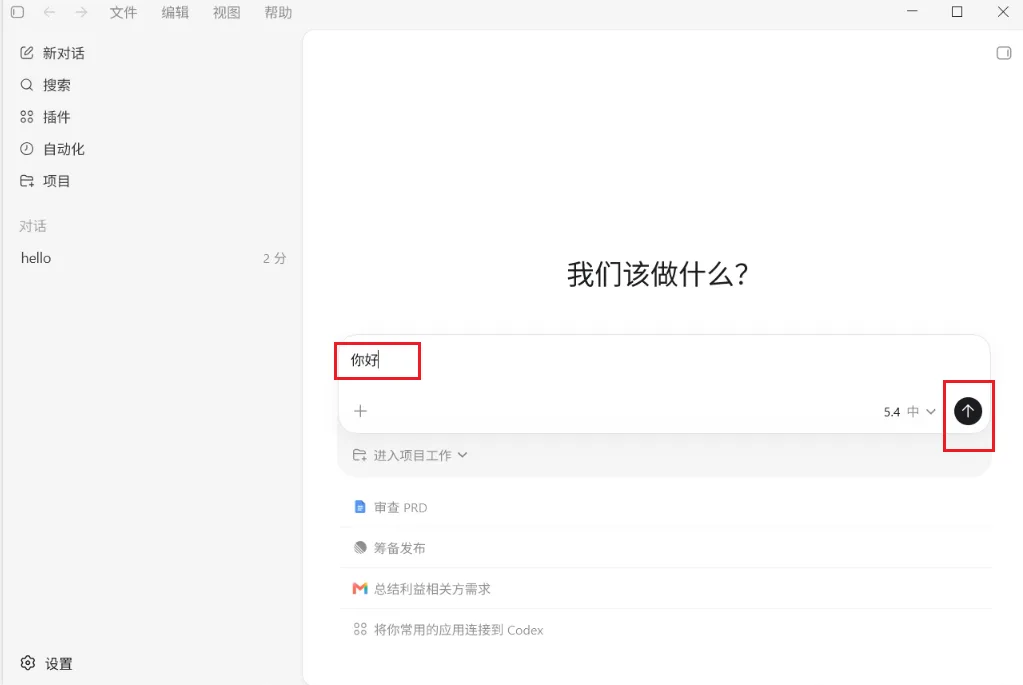The width and height of the screenshot is (1023, 685).
Task: Open the 编辑 menu
Action: pos(175,12)
